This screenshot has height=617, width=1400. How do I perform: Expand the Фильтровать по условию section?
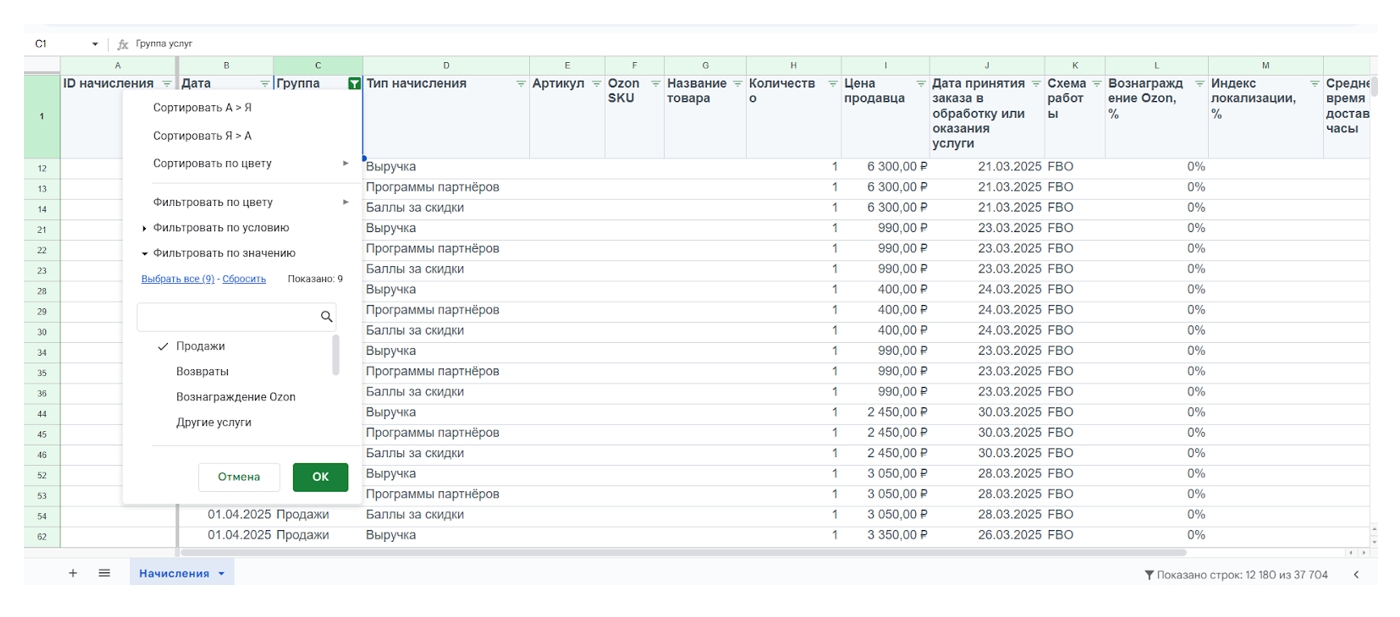(221, 228)
